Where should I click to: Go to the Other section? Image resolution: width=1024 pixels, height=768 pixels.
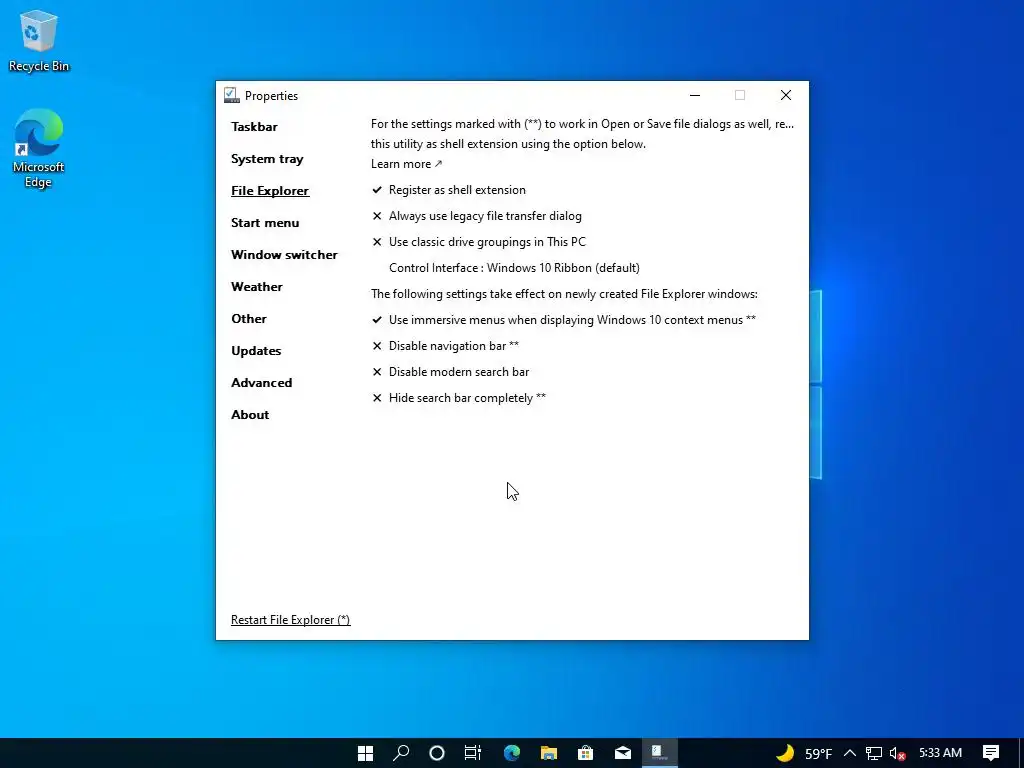click(249, 319)
